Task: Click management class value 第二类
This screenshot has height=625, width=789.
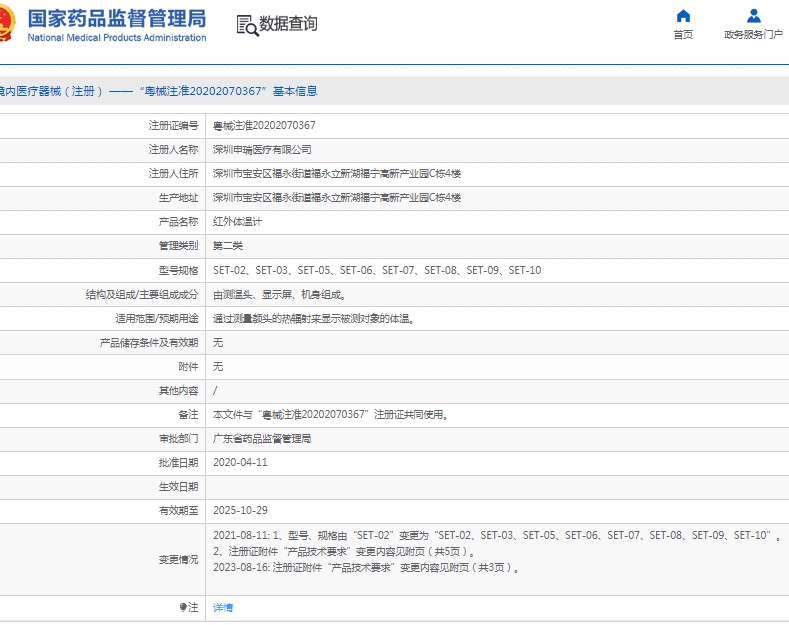Action: (x=228, y=246)
